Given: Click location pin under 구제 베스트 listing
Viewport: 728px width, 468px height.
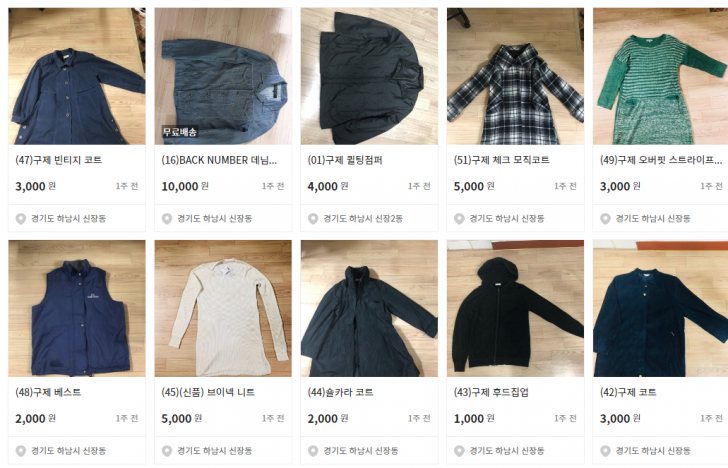Looking at the screenshot, I should coord(21,451).
